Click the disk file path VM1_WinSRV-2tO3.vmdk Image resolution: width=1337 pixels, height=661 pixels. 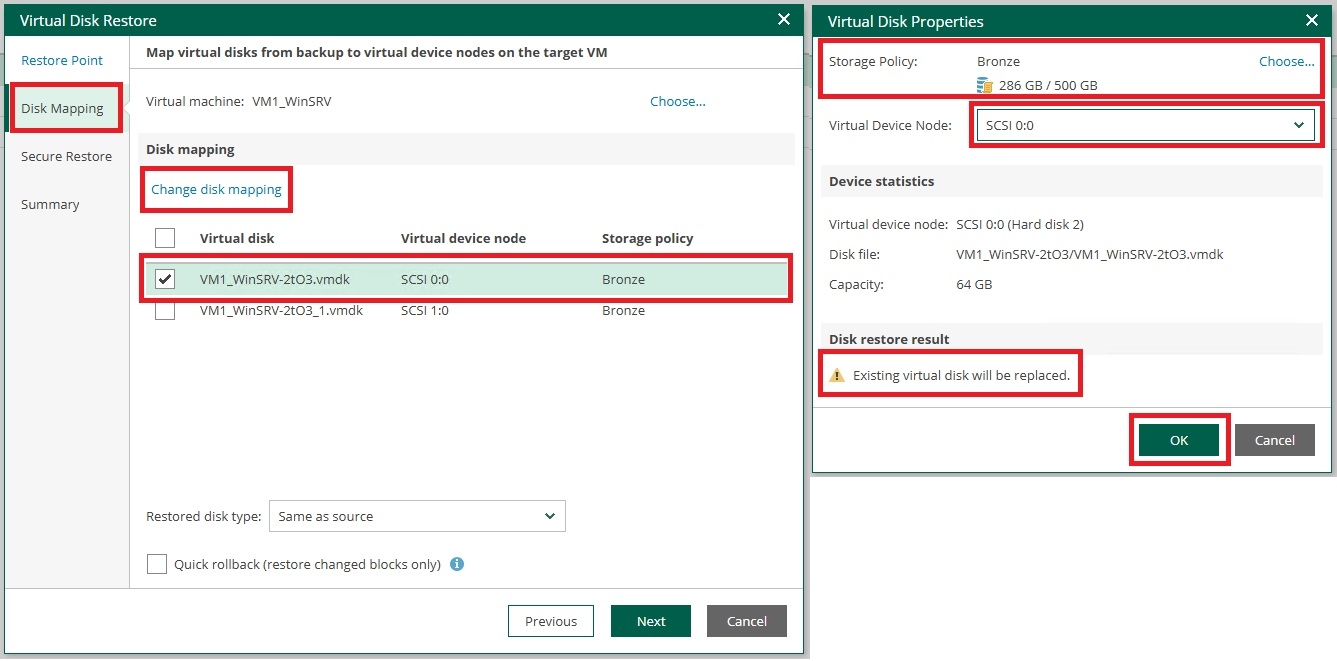tap(1090, 254)
